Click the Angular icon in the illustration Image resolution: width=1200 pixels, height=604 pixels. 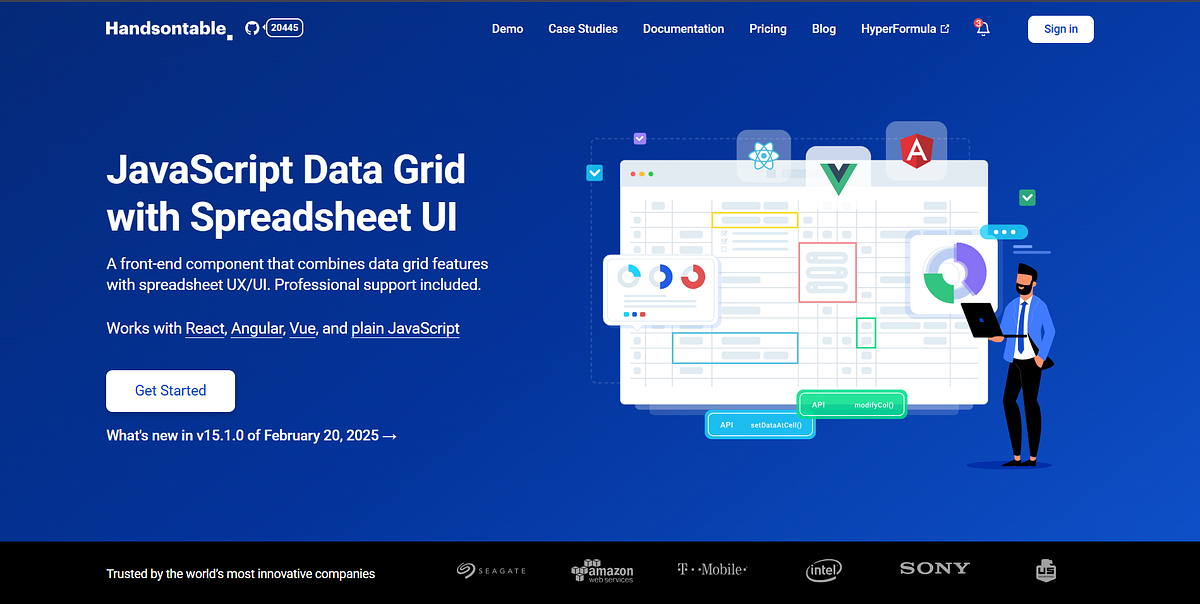point(916,150)
